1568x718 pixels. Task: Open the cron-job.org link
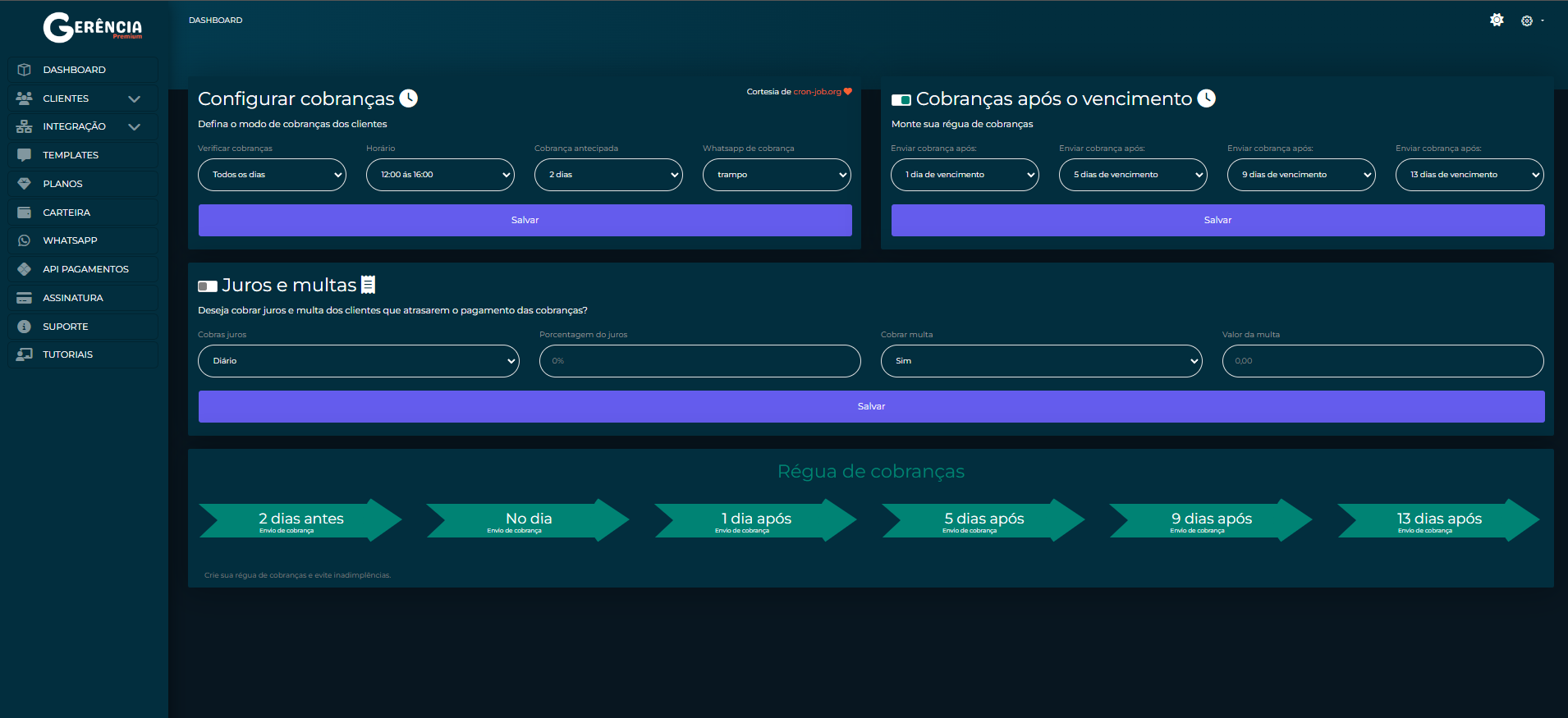coord(817,92)
